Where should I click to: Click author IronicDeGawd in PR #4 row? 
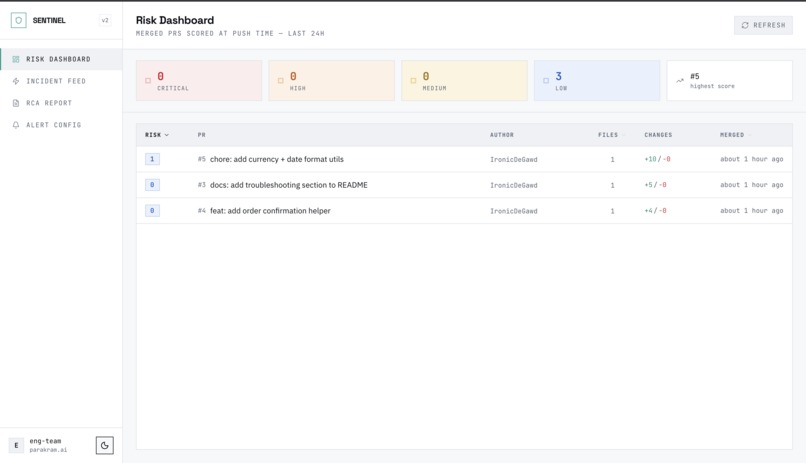pos(514,211)
